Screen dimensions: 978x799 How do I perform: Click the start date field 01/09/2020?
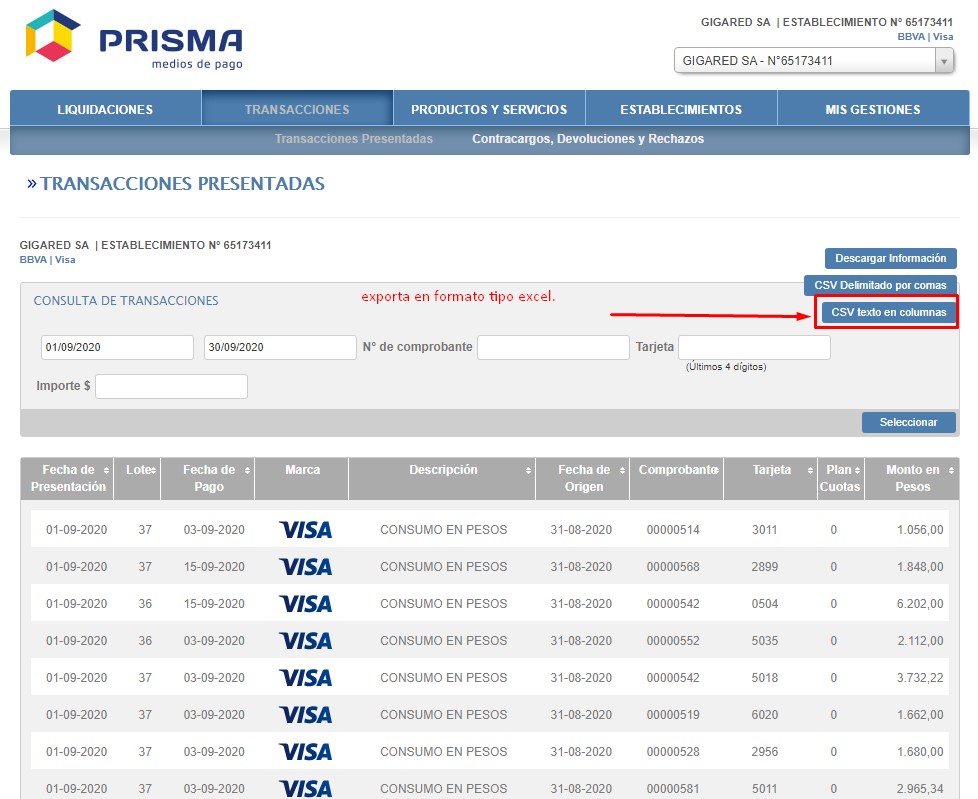[117, 348]
